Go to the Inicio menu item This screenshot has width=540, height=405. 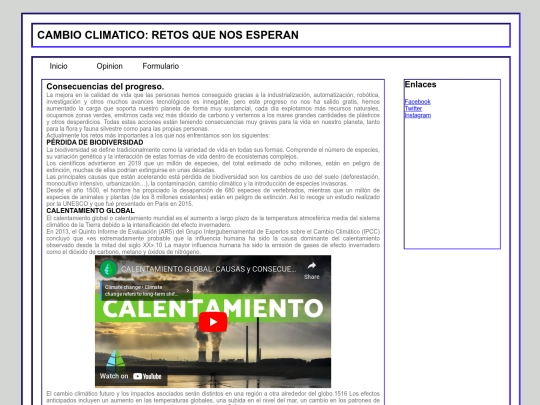click(x=59, y=66)
